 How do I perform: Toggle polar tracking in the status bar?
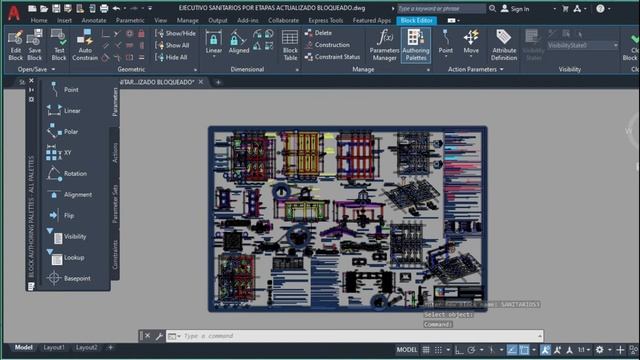pyautogui.click(x=471, y=350)
